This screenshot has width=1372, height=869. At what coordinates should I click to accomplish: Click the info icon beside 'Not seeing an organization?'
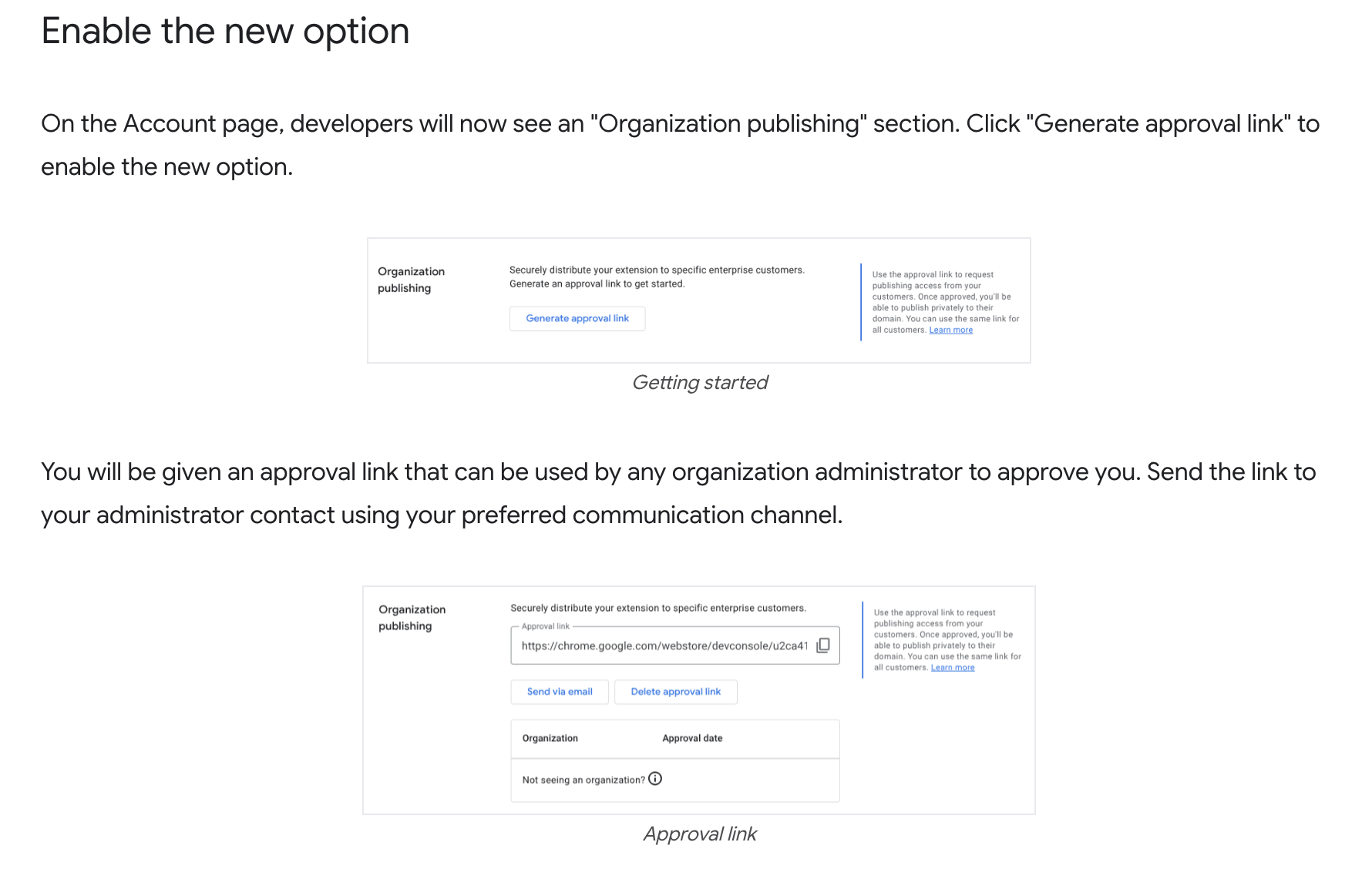[x=655, y=779]
